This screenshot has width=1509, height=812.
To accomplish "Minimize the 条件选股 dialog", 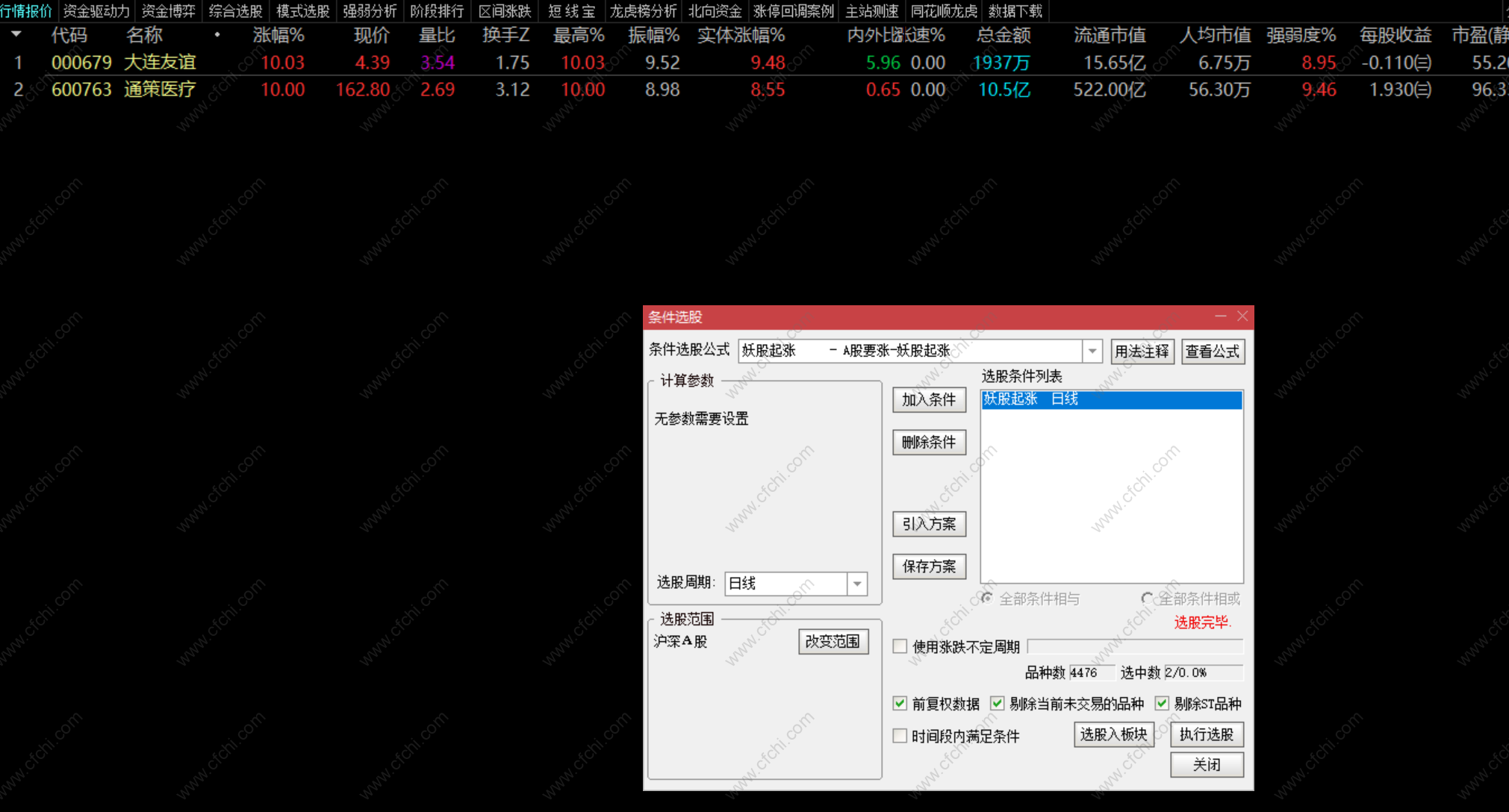I will pyautogui.click(x=1220, y=316).
